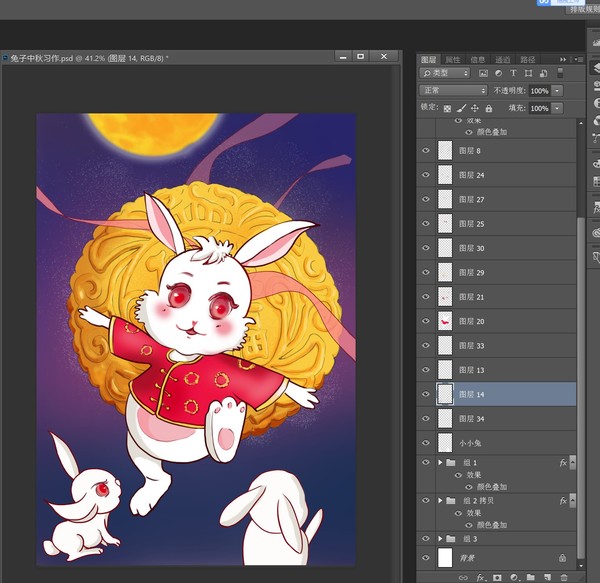Switch to the 通道 tab
Viewport: 600px width, 583px height.
502,60
